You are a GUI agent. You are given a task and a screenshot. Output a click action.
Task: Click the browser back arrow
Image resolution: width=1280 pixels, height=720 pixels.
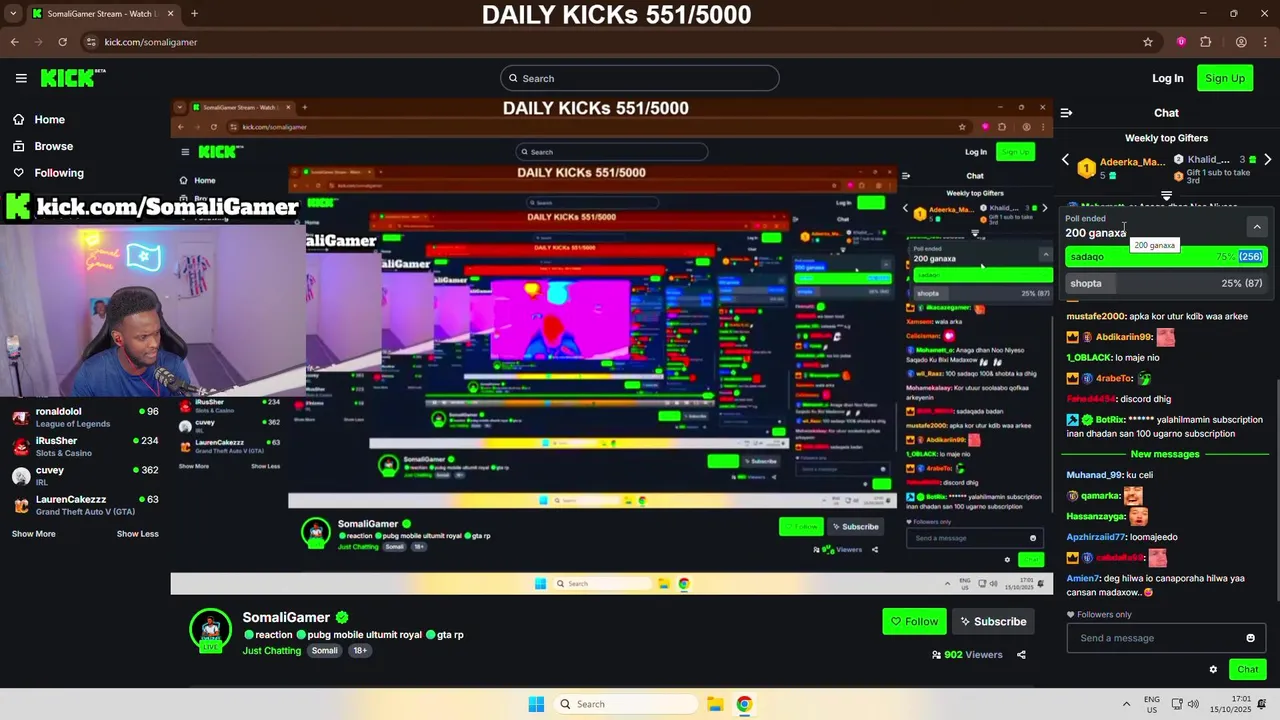(14, 42)
